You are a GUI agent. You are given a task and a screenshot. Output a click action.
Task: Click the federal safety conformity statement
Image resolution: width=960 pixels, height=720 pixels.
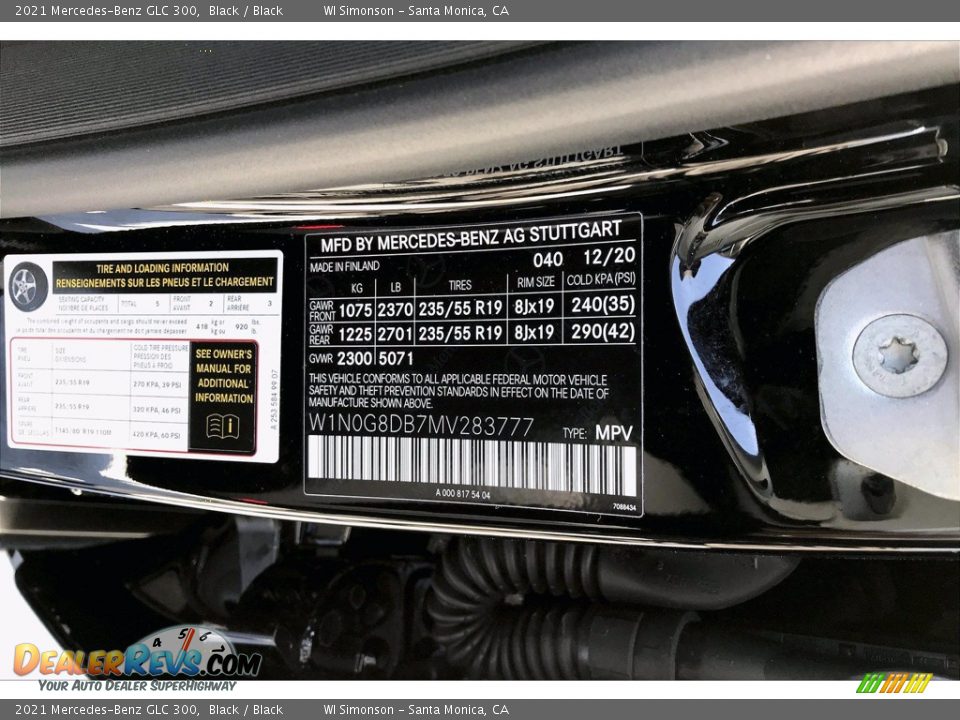(459, 391)
